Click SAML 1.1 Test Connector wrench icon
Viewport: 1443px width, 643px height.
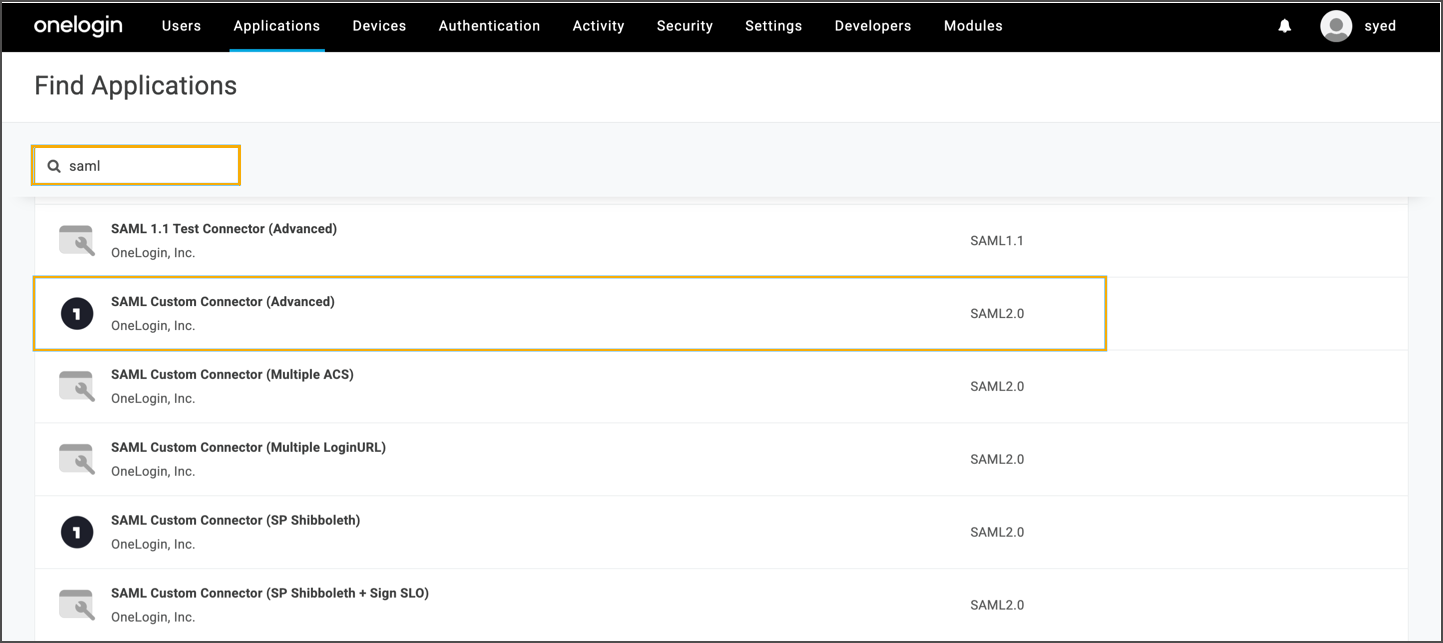(77, 241)
